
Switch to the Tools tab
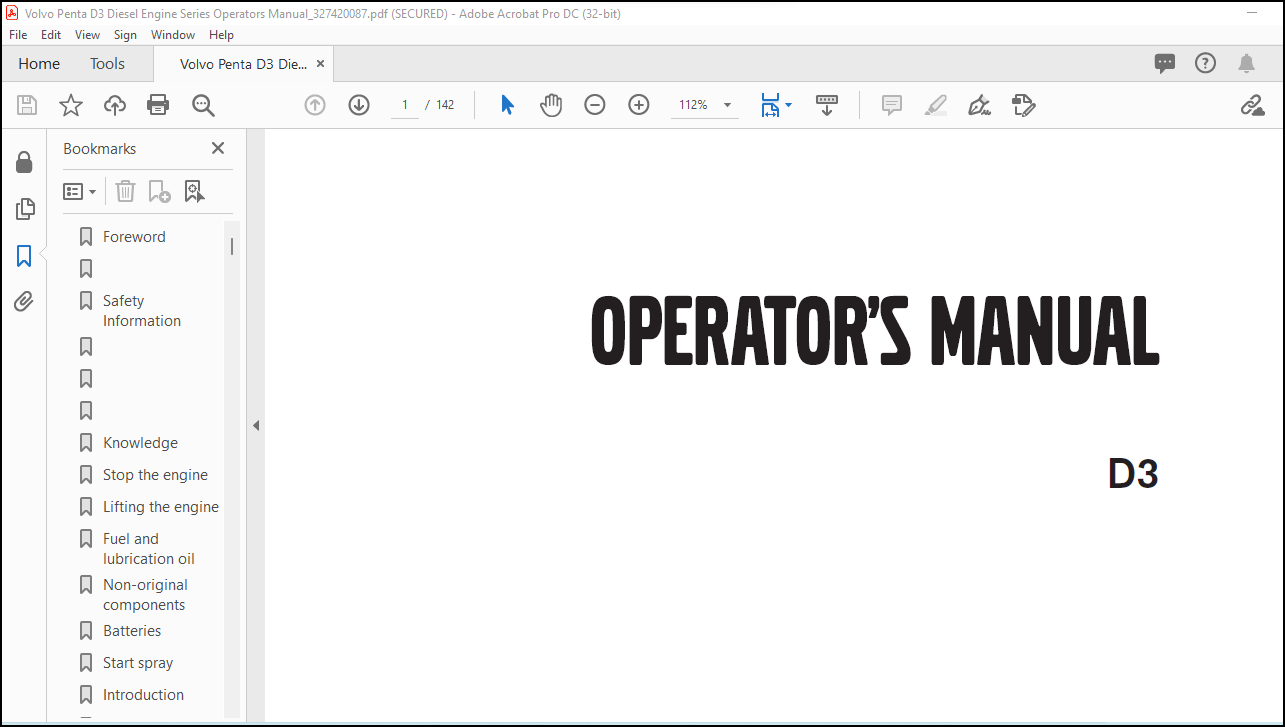click(107, 63)
